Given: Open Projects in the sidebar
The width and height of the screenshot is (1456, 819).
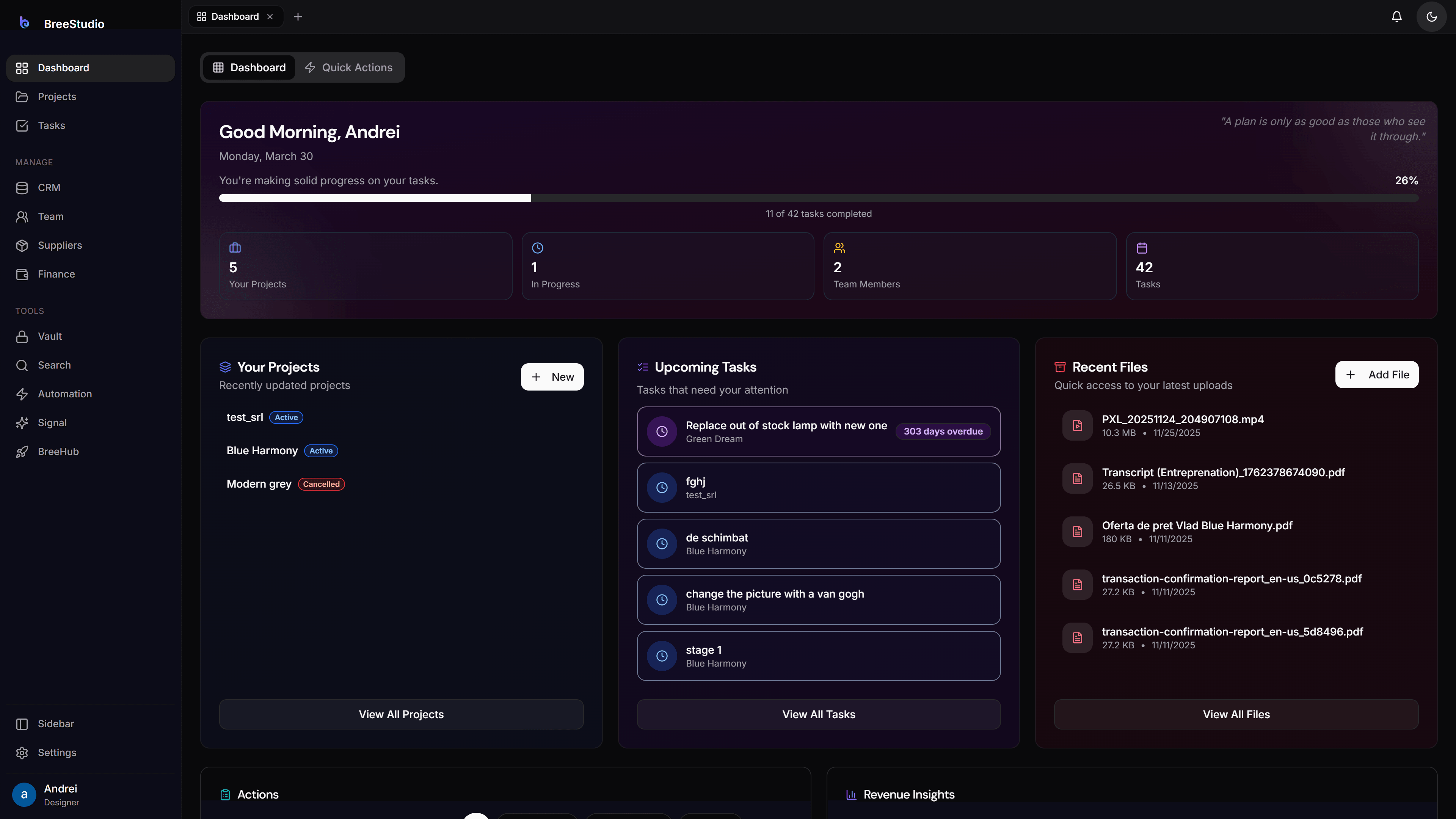Looking at the screenshot, I should tap(91, 97).
